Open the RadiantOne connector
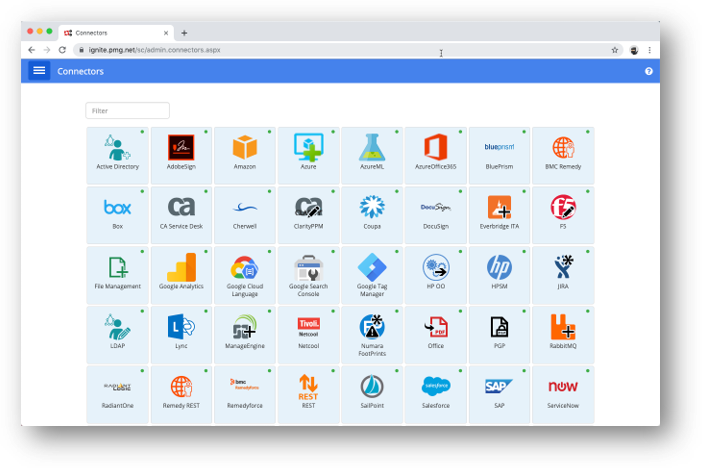Viewport: 702px width, 468px height. click(118, 395)
